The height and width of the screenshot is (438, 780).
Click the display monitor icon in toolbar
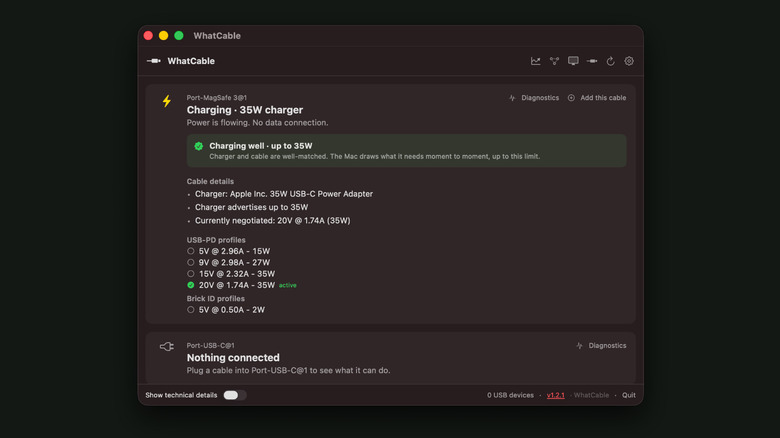tap(573, 61)
